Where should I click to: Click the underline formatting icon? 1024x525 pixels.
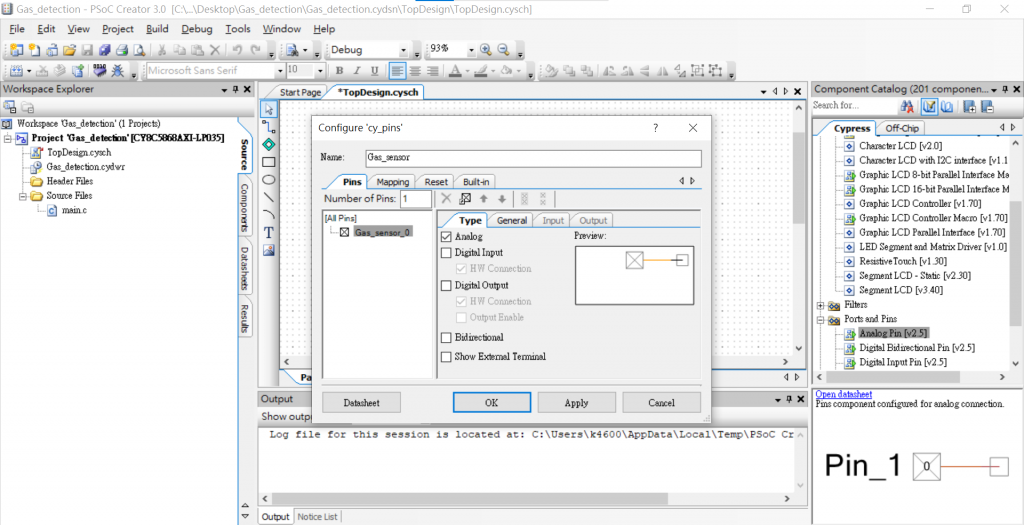[x=375, y=71]
